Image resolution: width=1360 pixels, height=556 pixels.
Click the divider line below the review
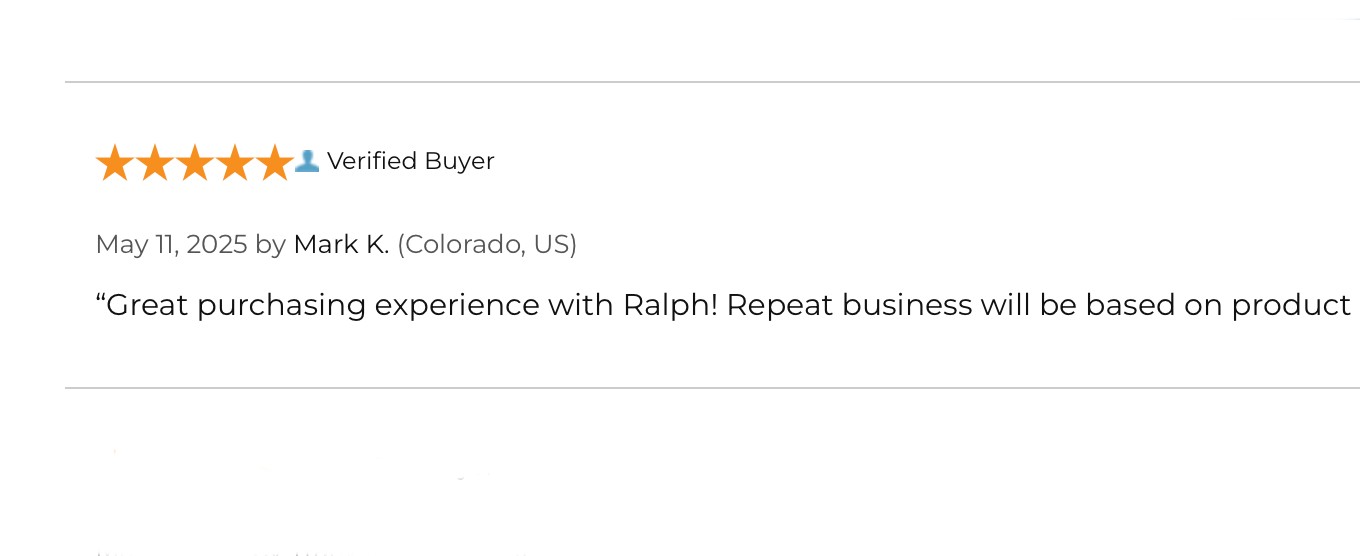(x=712, y=388)
